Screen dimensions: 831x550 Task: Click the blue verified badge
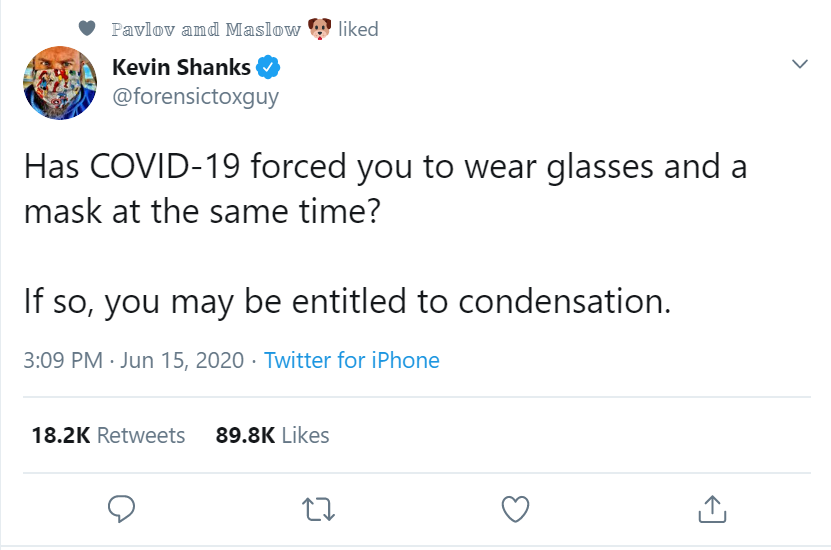click(x=268, y=69)
